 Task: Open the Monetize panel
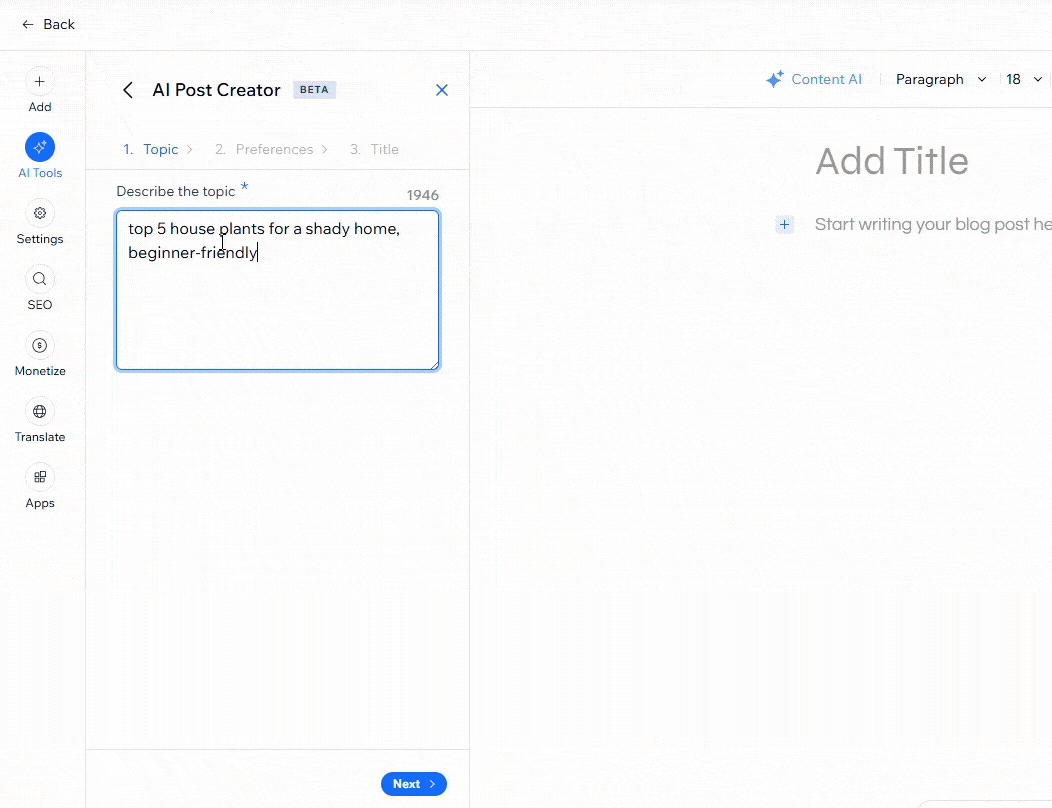click(x=39, y=354)
